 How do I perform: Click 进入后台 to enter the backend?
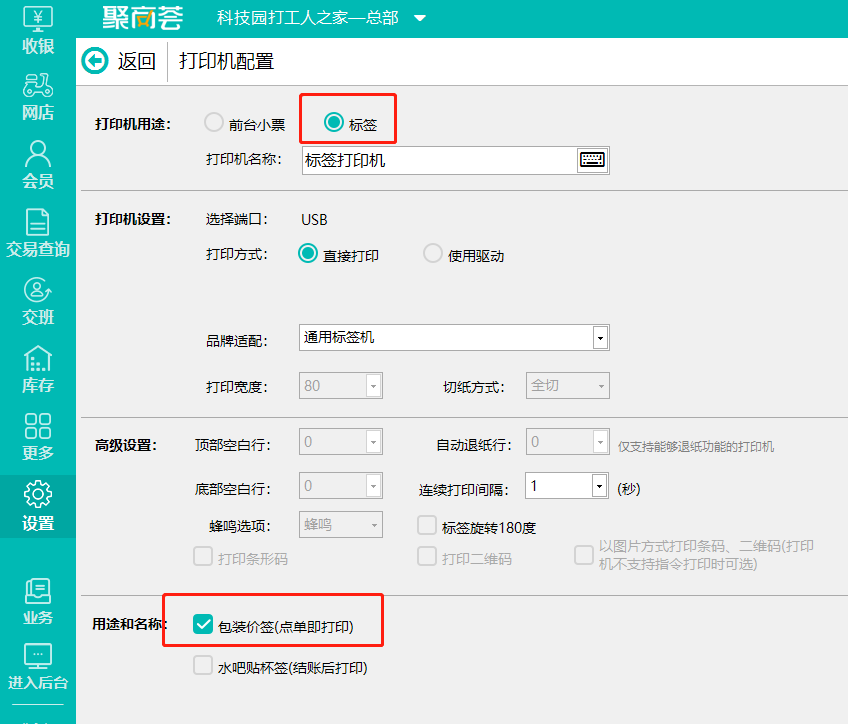point(37,665)
